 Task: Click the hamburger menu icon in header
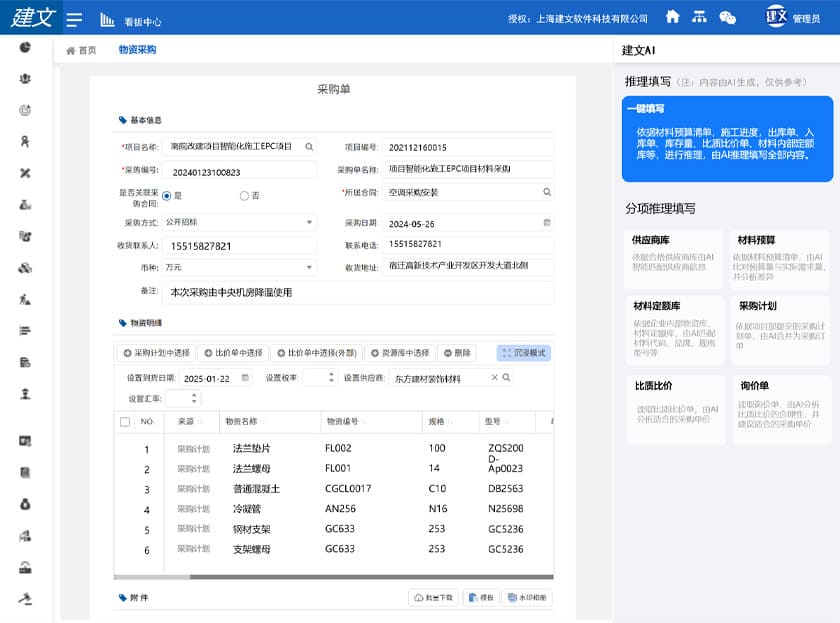pos(73,19)
